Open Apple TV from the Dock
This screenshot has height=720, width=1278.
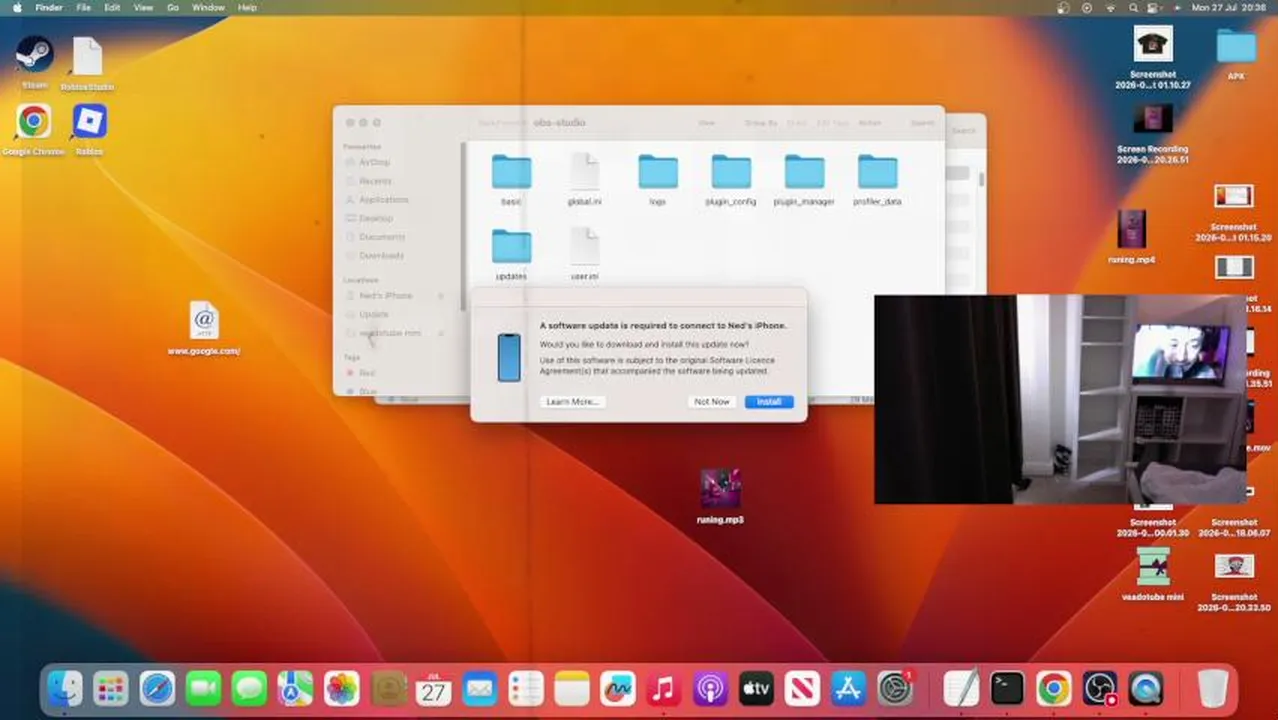[x=756, y=689]
